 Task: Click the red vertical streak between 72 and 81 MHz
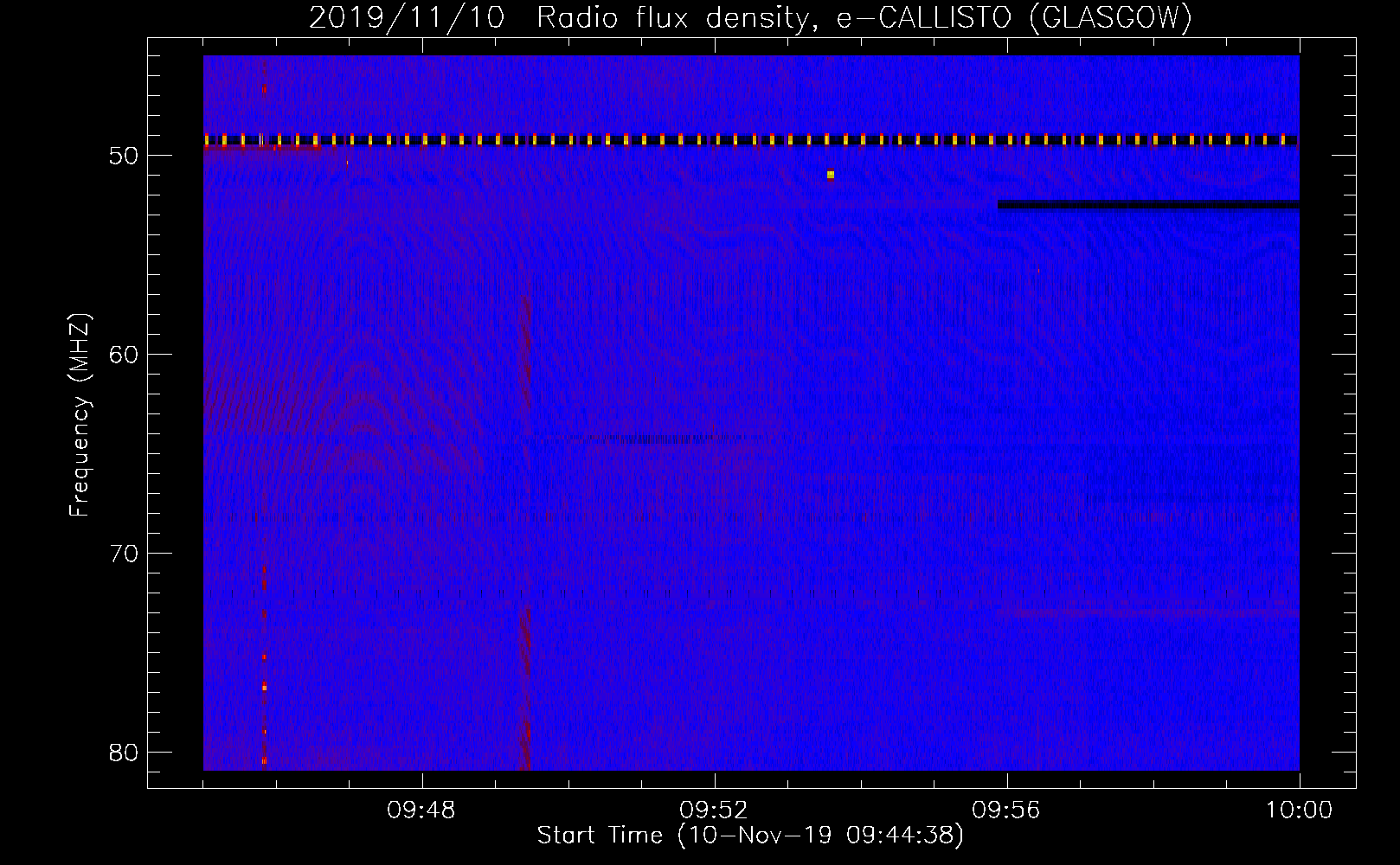(x=525, y=688)
